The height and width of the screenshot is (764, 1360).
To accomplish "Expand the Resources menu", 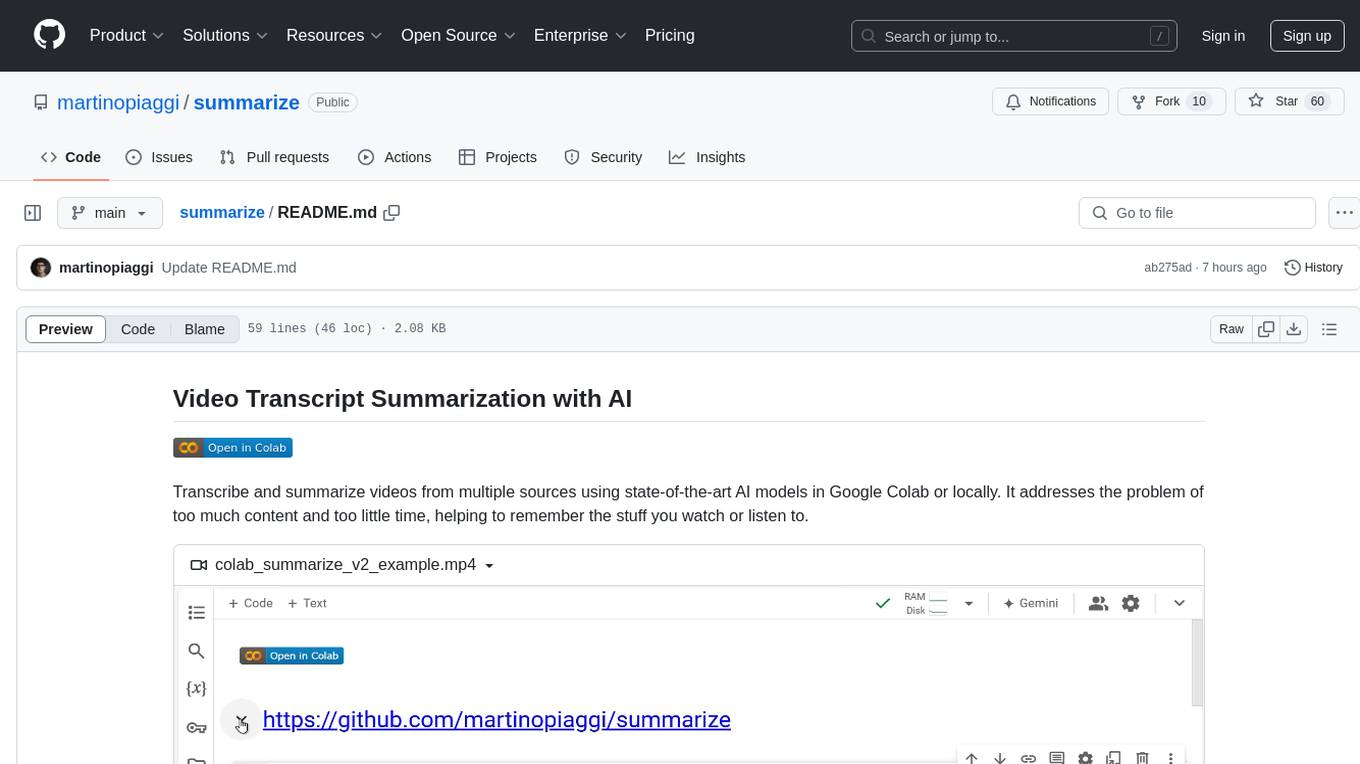I will (x=334, y=35).
